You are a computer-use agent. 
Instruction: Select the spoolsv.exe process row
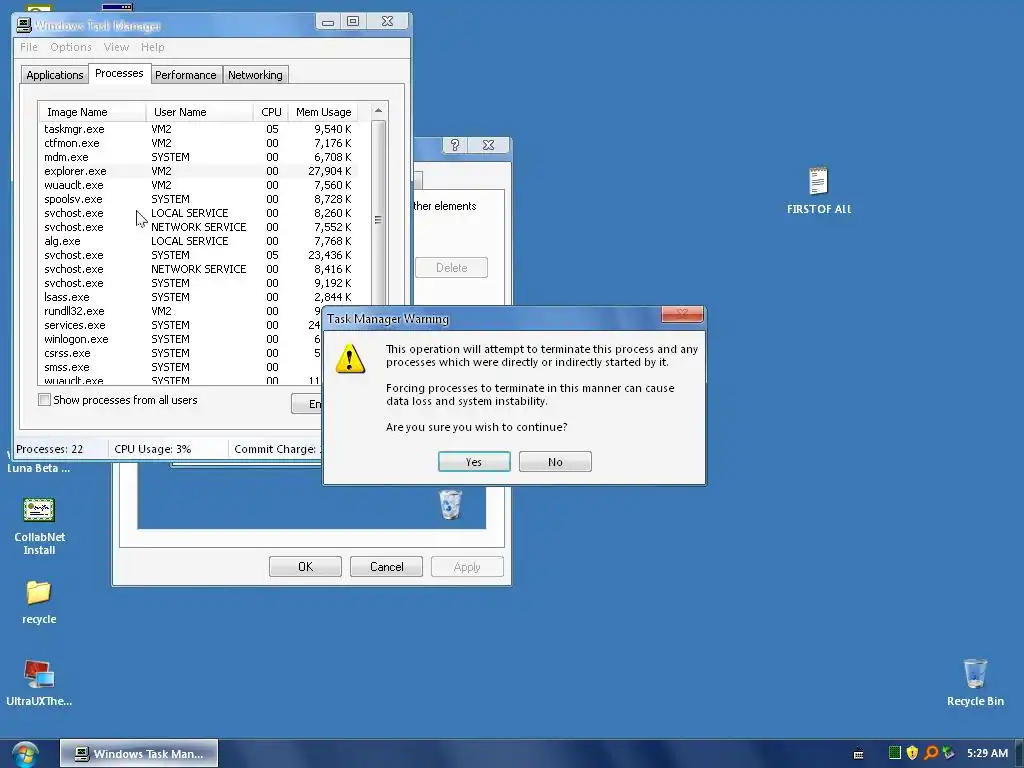199,199
